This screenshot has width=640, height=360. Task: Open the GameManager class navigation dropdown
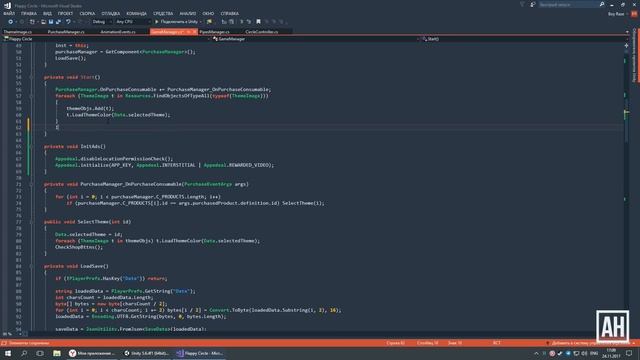(316, 39)
